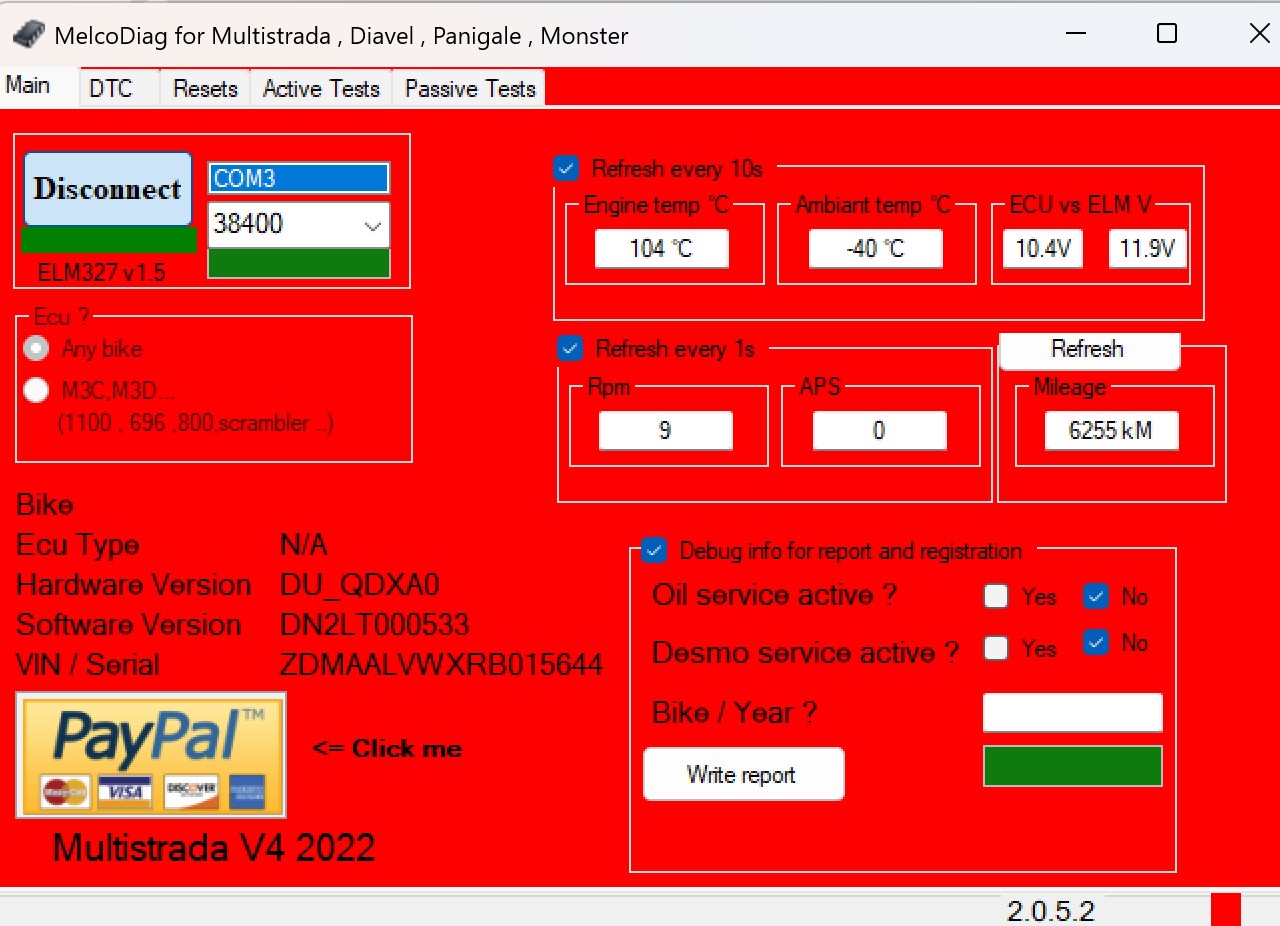The image size is (1280, 926).
Task: Click the Bike / Year input field
Action: point(1072,713)
